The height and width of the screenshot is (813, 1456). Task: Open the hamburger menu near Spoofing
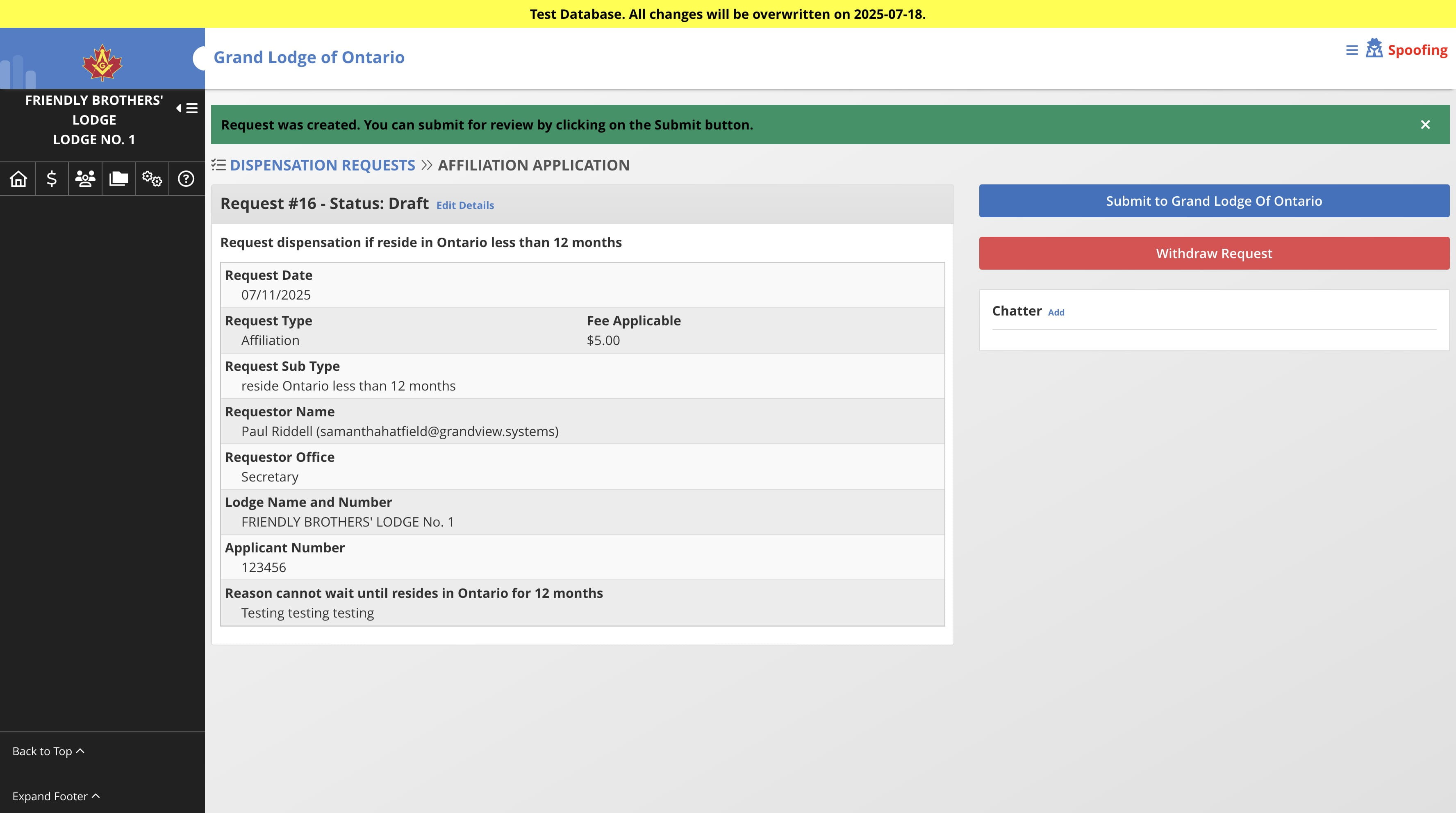point(1351,50)
